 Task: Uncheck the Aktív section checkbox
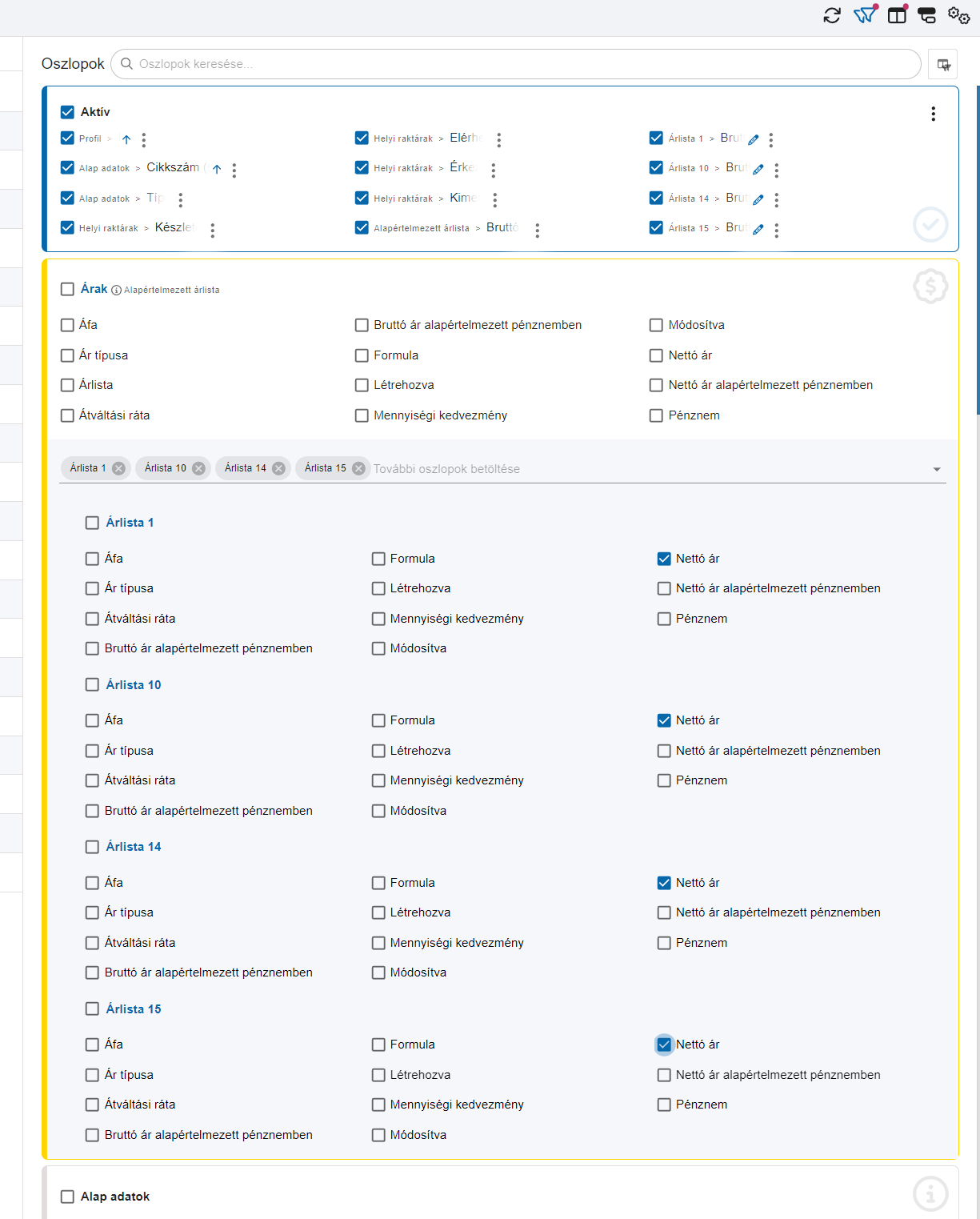point(68,112)
